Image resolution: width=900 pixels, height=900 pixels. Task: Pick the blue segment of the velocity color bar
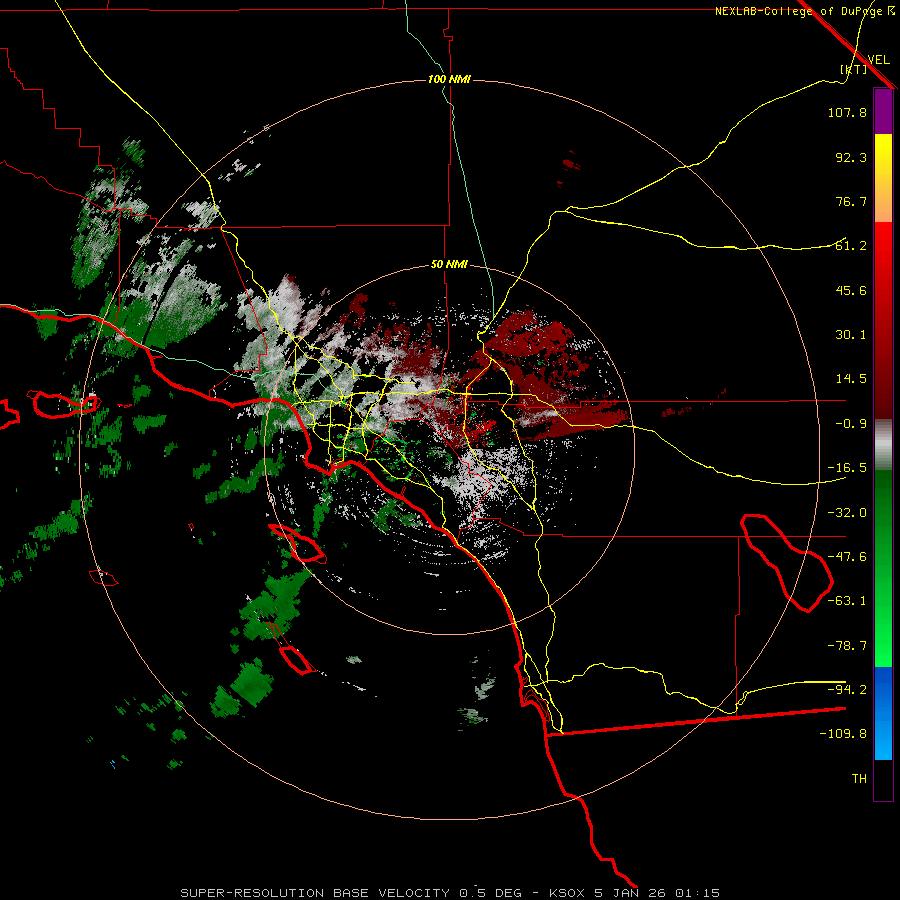pos(883,713)
